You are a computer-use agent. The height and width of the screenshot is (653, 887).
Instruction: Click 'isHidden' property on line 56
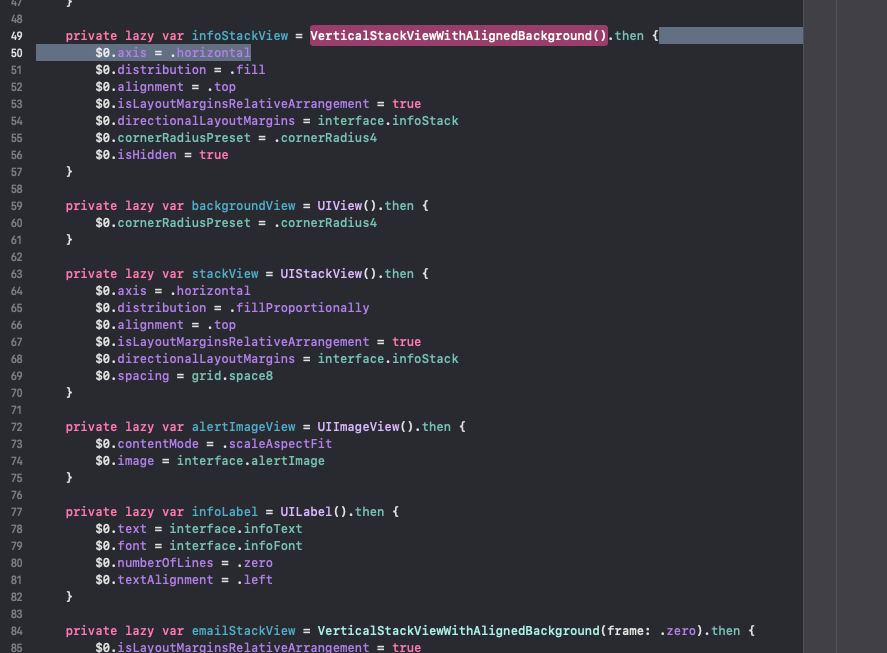147,154
